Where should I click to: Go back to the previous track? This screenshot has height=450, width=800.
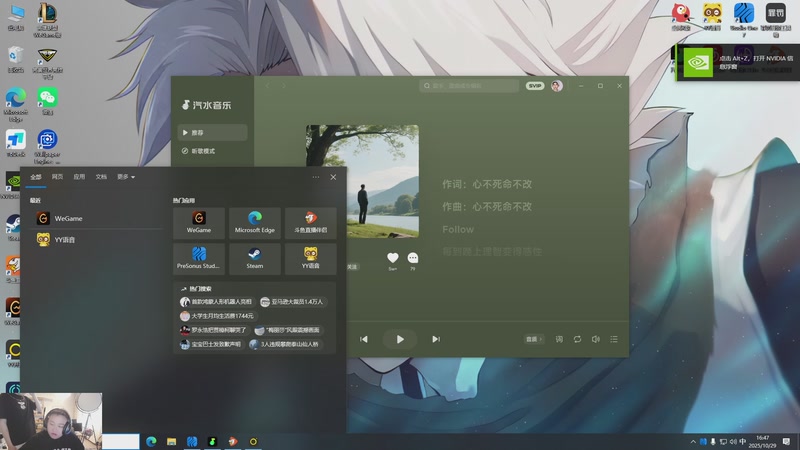coord(364,339)
